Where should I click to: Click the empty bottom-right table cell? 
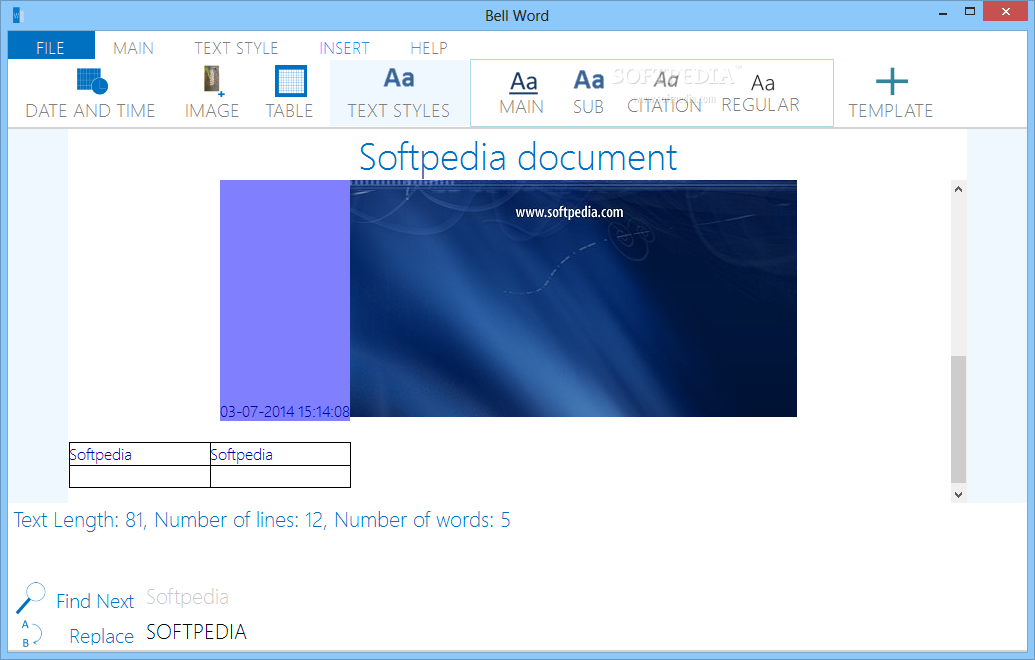pos(281,477)
